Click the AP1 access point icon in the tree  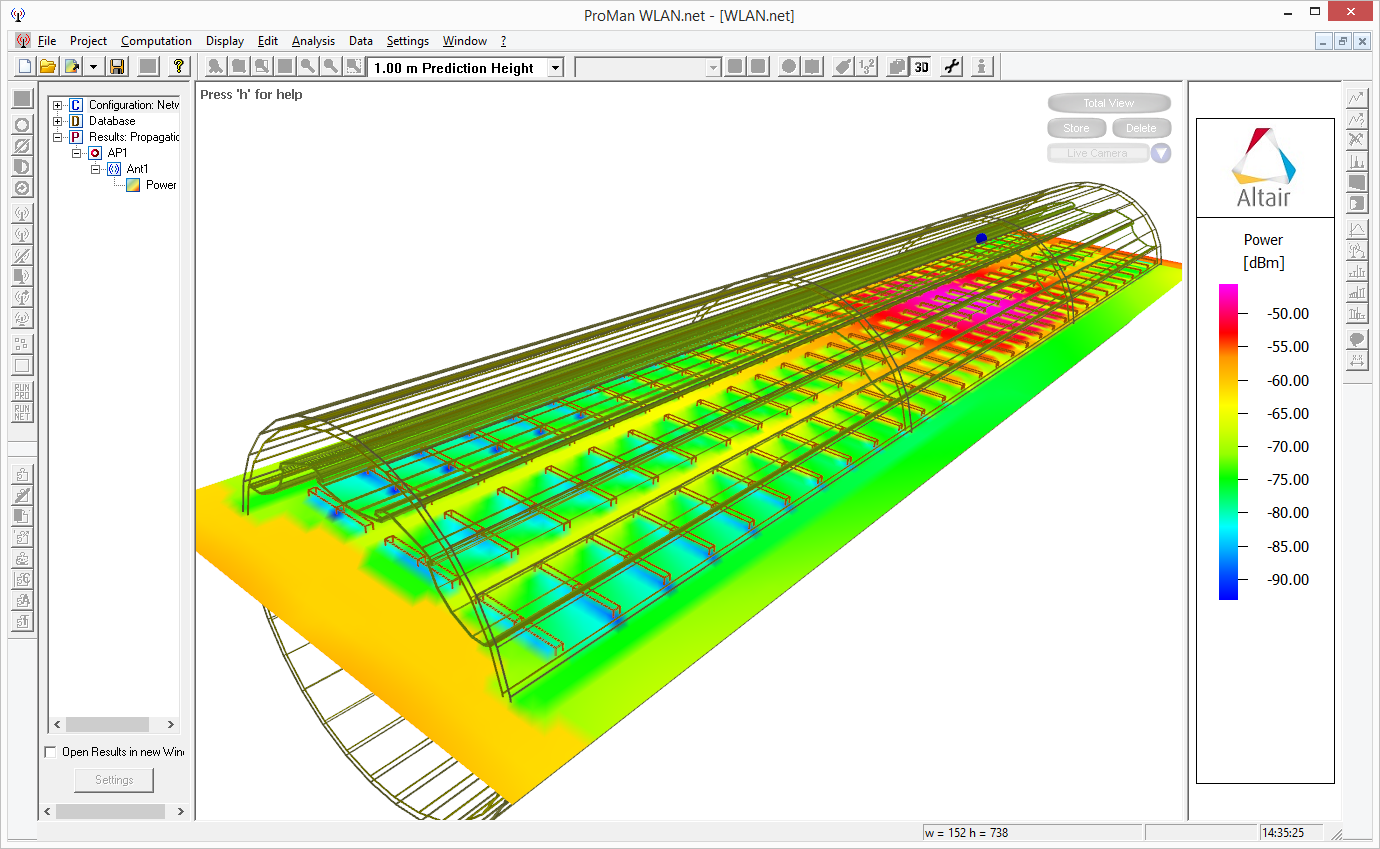pos(95,153)
